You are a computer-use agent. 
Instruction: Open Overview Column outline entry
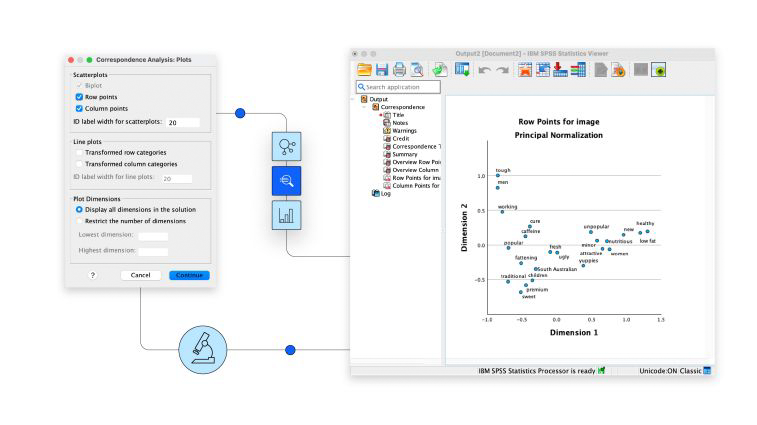click(x=415, y=170)
